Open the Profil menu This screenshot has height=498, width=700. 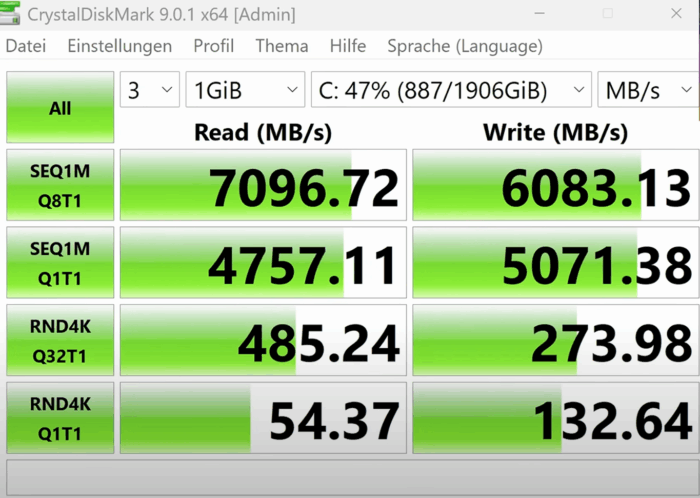(213, 46)
